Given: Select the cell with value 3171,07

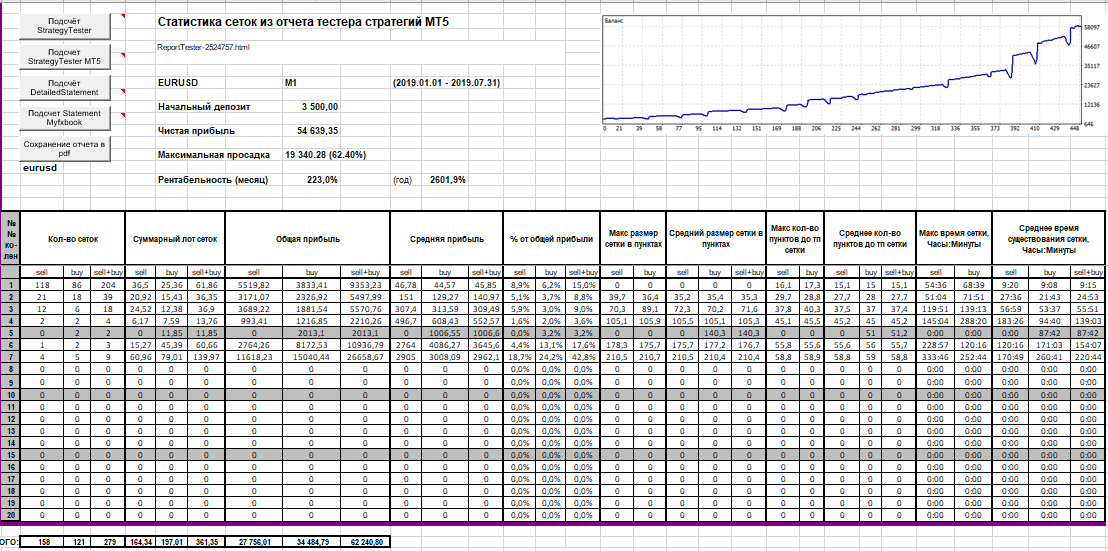Looking at the screenshot, I should 254,295.
